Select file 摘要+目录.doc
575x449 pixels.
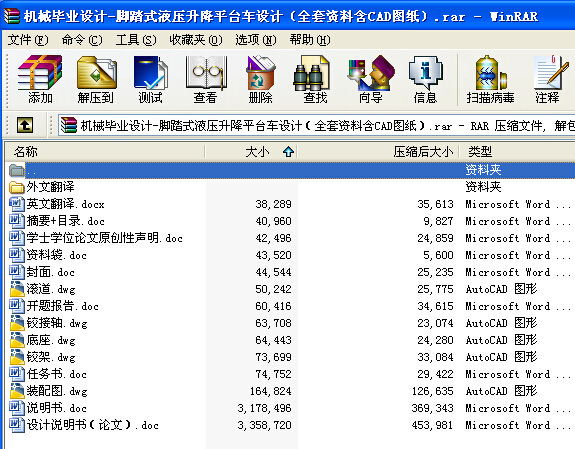[66, 221]
